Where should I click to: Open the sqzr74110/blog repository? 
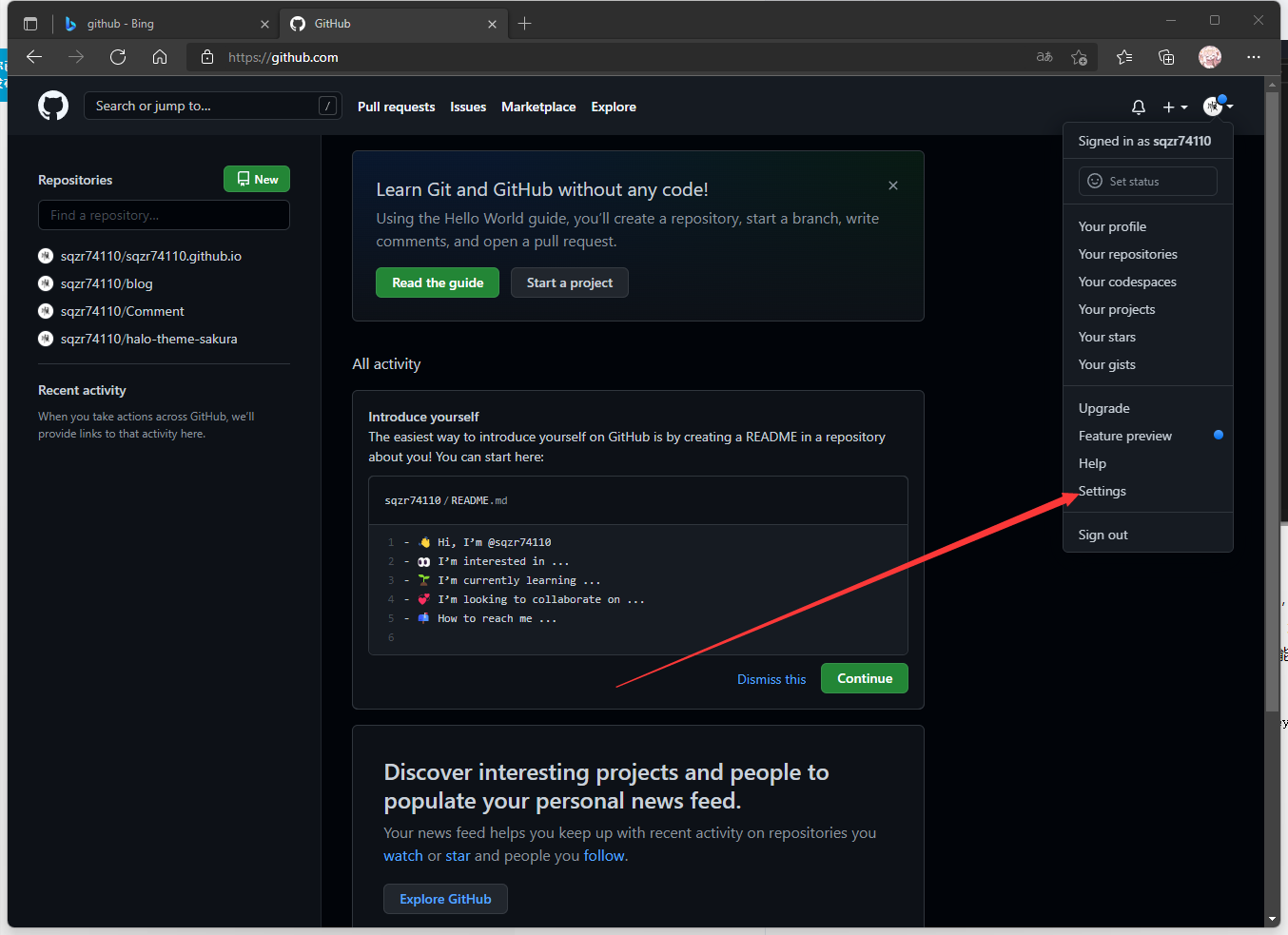[107, 283]
